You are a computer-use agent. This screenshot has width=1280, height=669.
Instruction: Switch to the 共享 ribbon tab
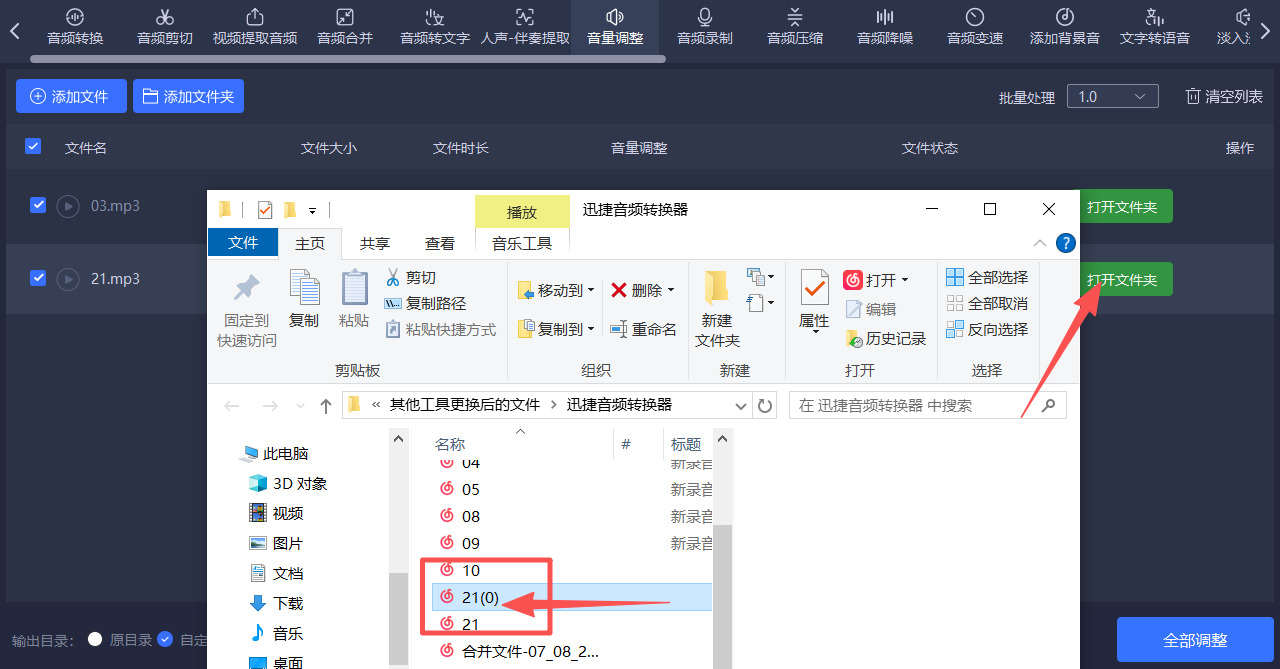point(375,243)
